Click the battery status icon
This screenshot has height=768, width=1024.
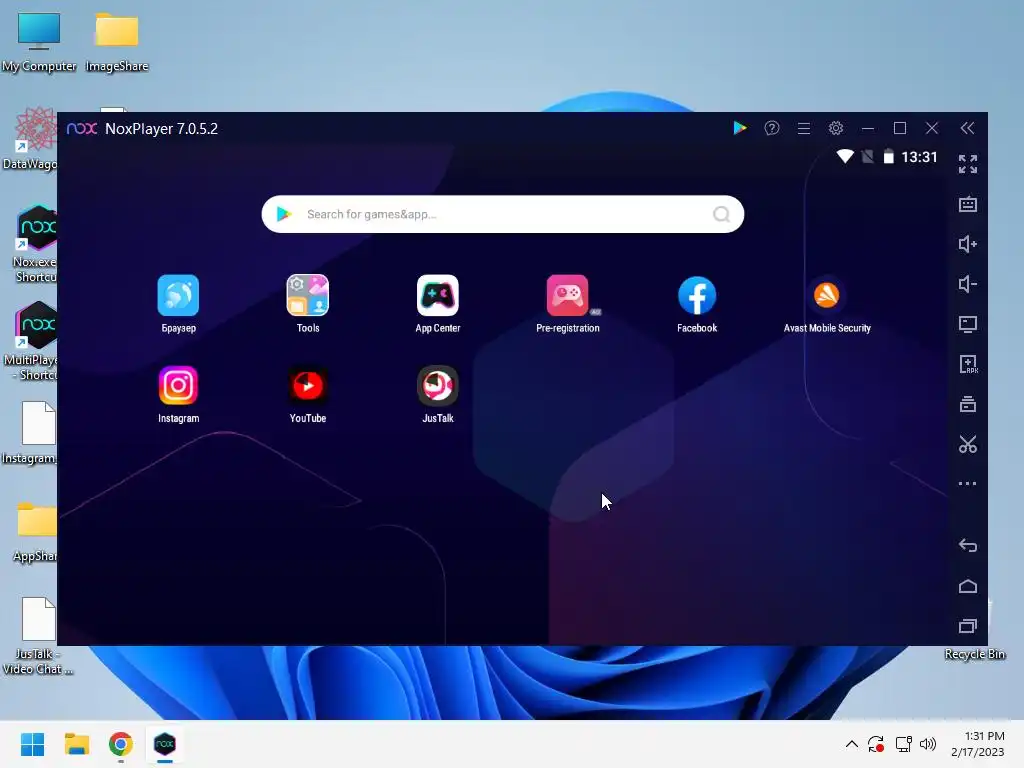coord(888,157)
